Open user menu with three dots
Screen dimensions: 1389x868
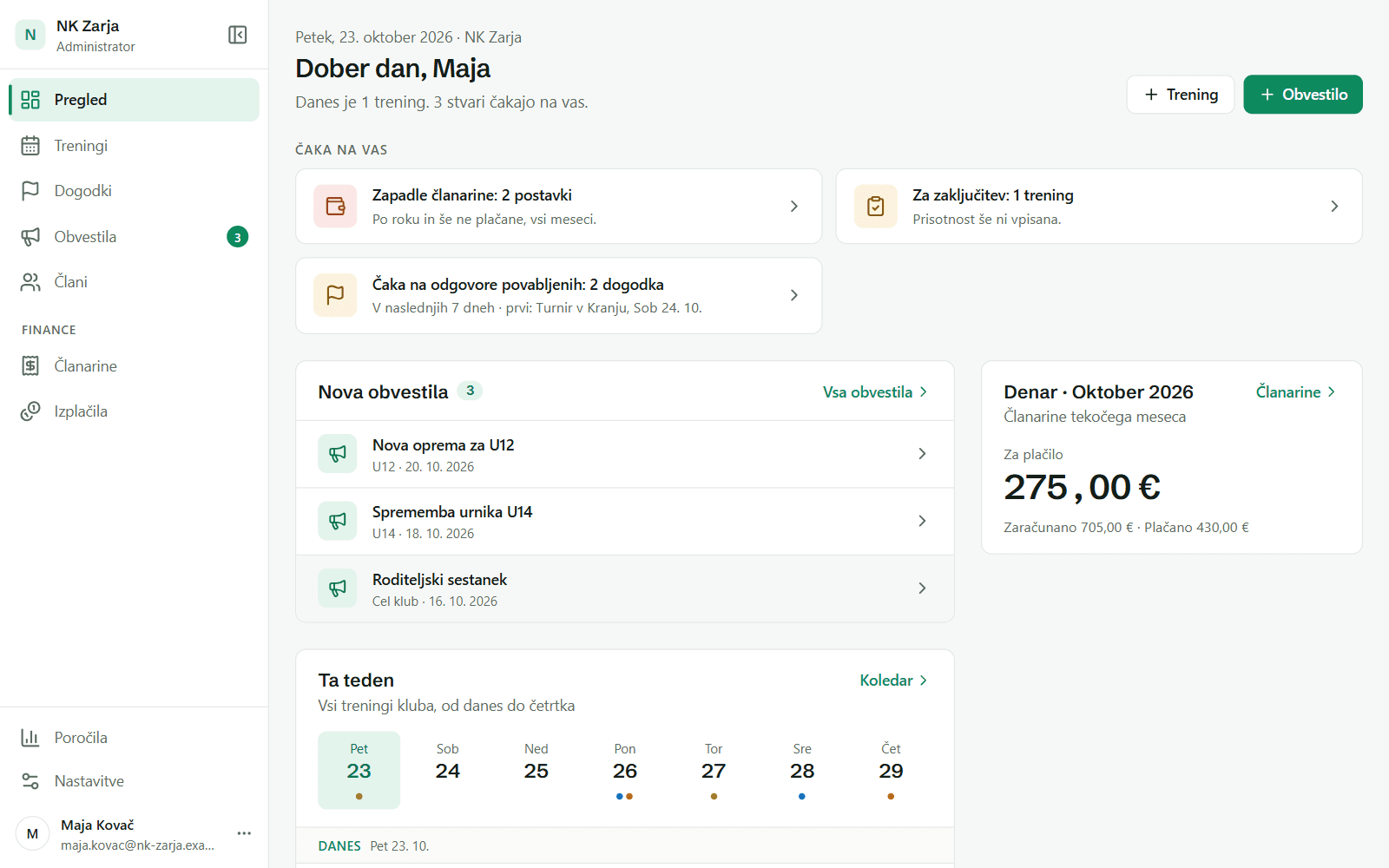[x=244, y=833]
